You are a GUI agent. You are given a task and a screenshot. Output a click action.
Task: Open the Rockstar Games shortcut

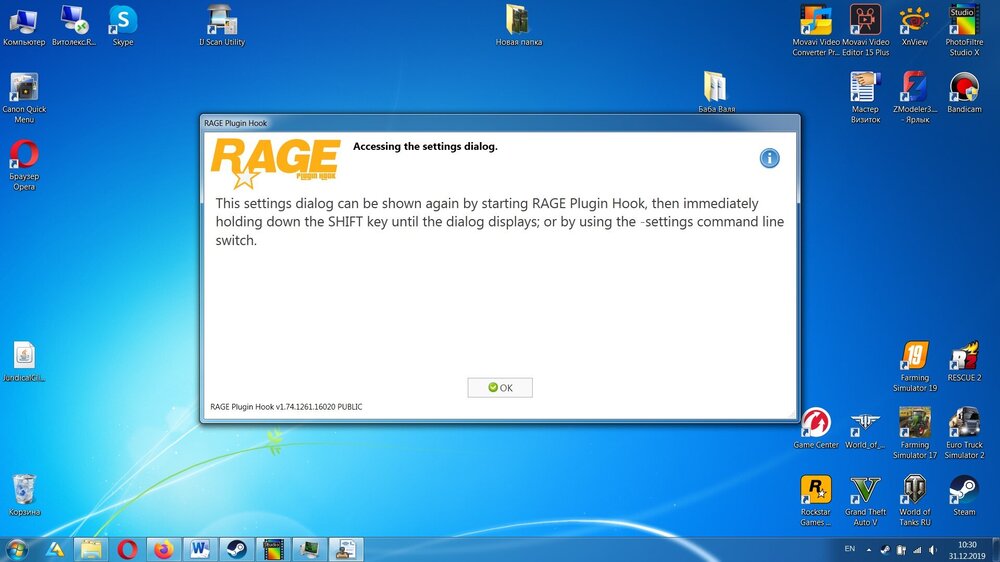coord(816,501)
